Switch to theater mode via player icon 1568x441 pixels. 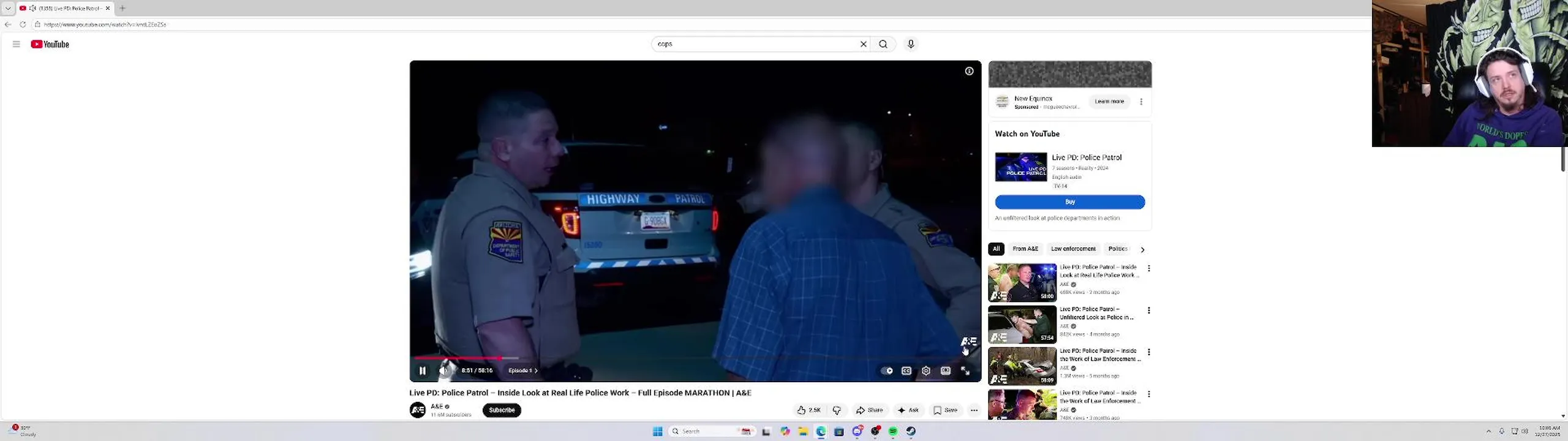click(x=946, y=371)
